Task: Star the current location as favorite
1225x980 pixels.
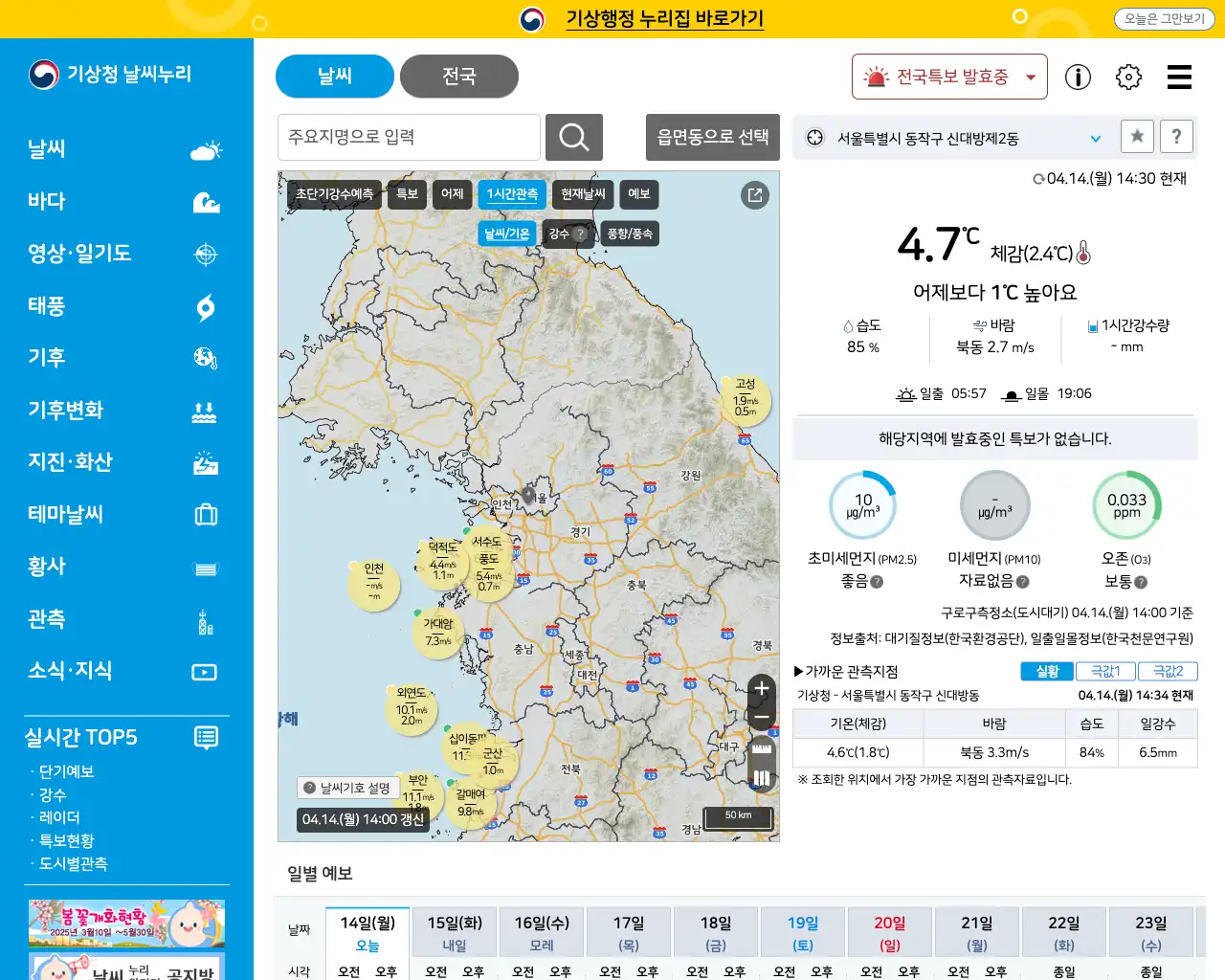Action: click(1137, 136)
